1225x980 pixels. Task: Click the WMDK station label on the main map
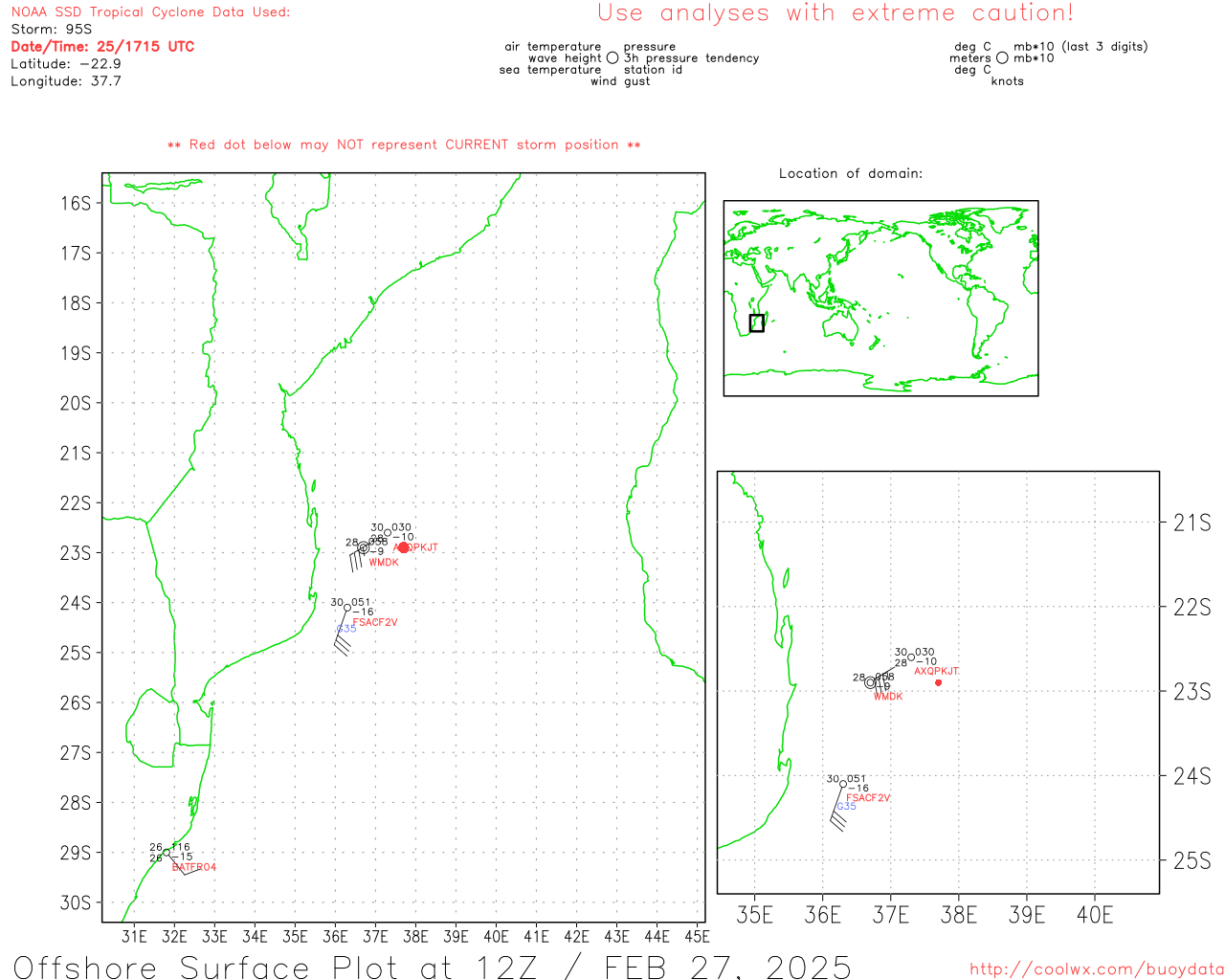pyautogui.click(x=384, y=563)
